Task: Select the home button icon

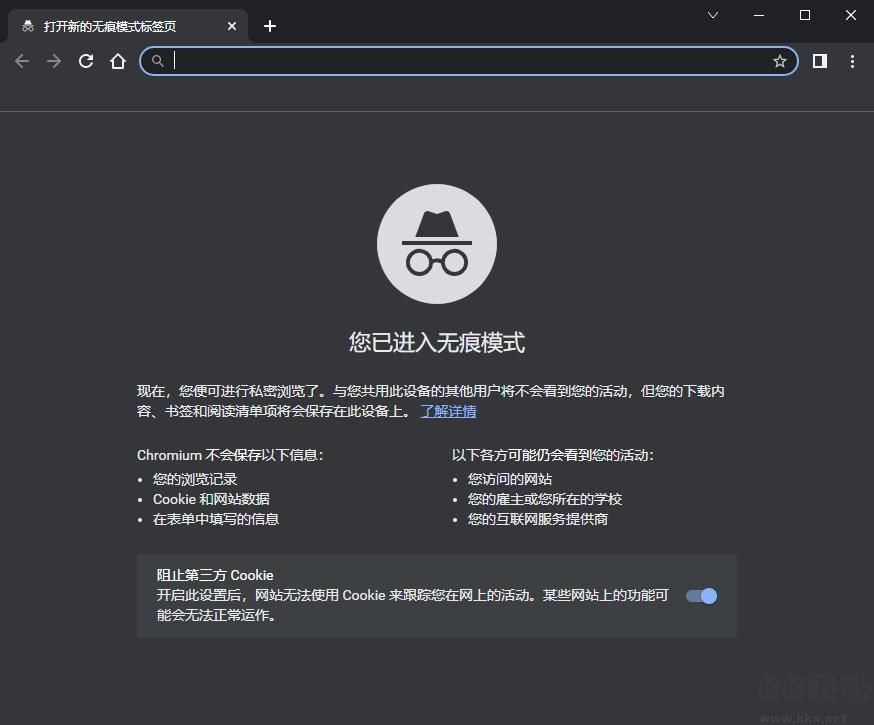Action: [x=118, y=61]
